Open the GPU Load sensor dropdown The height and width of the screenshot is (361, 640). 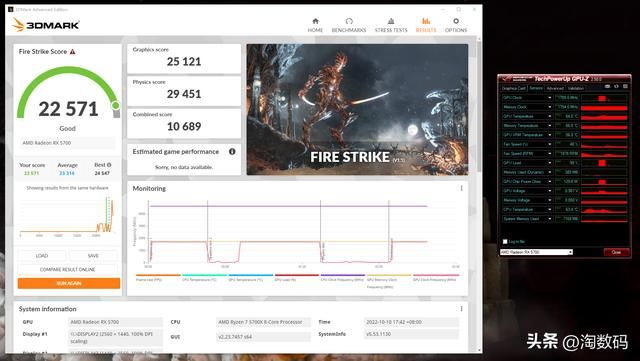click(550, 163)
